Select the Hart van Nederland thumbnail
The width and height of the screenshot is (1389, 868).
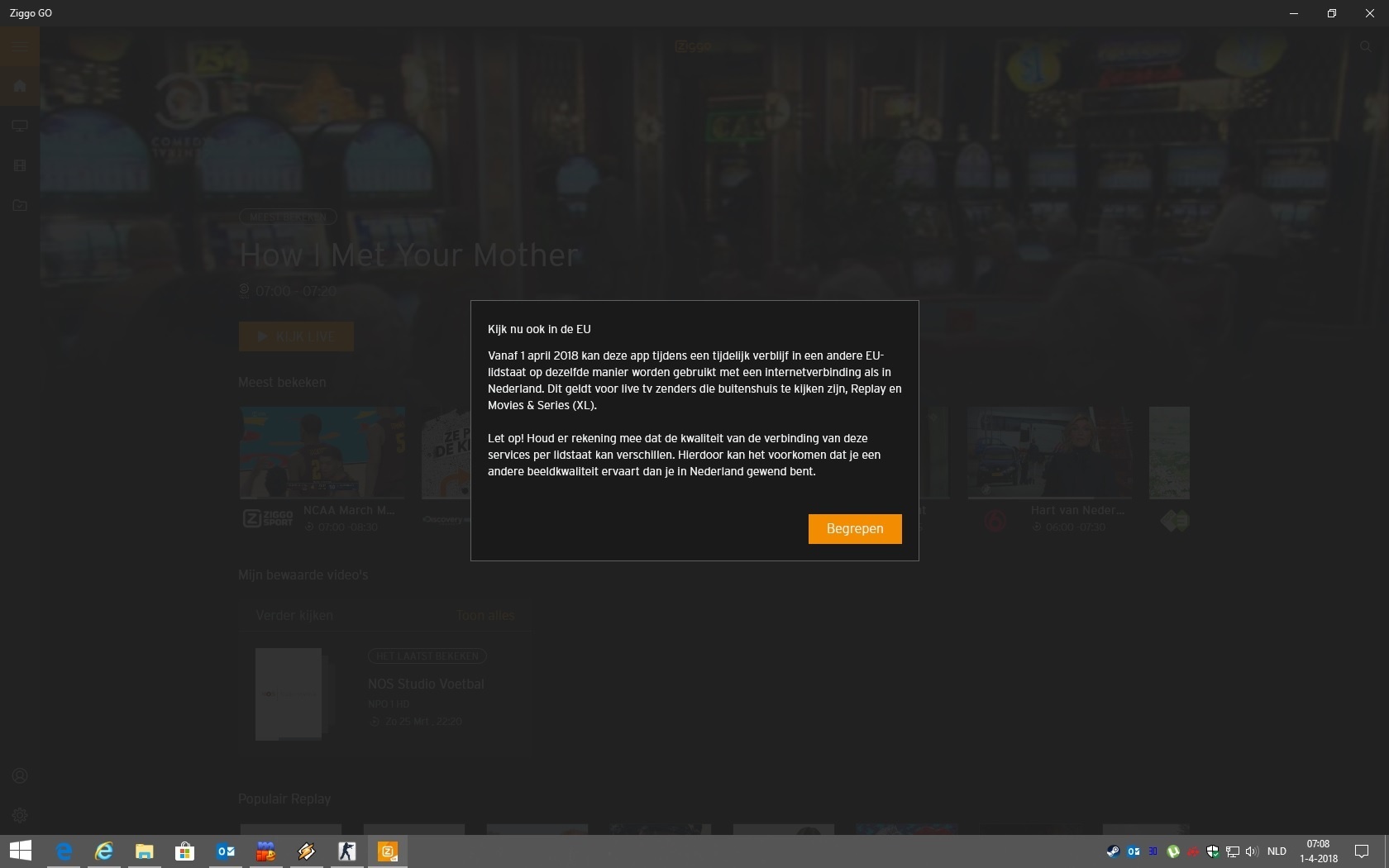[1050, 452]
